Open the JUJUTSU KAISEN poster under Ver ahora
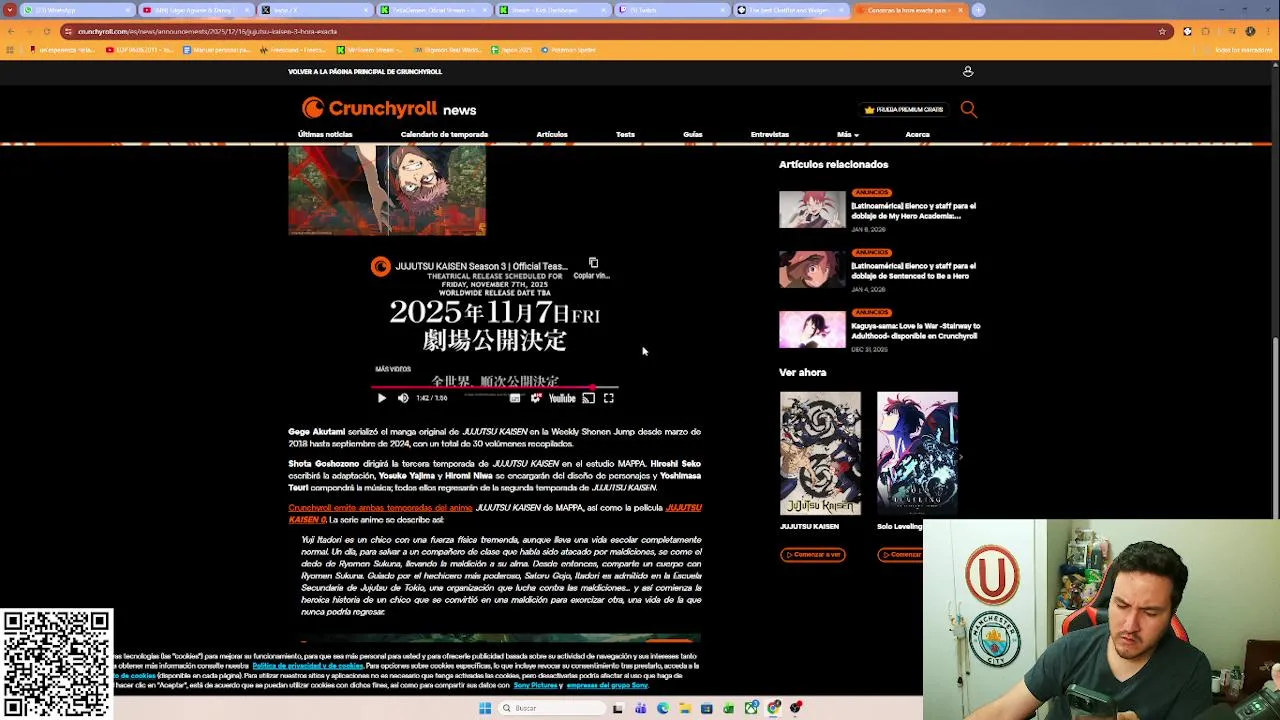1280x720 pixels. pyautogui.click(x=820, y=453)
